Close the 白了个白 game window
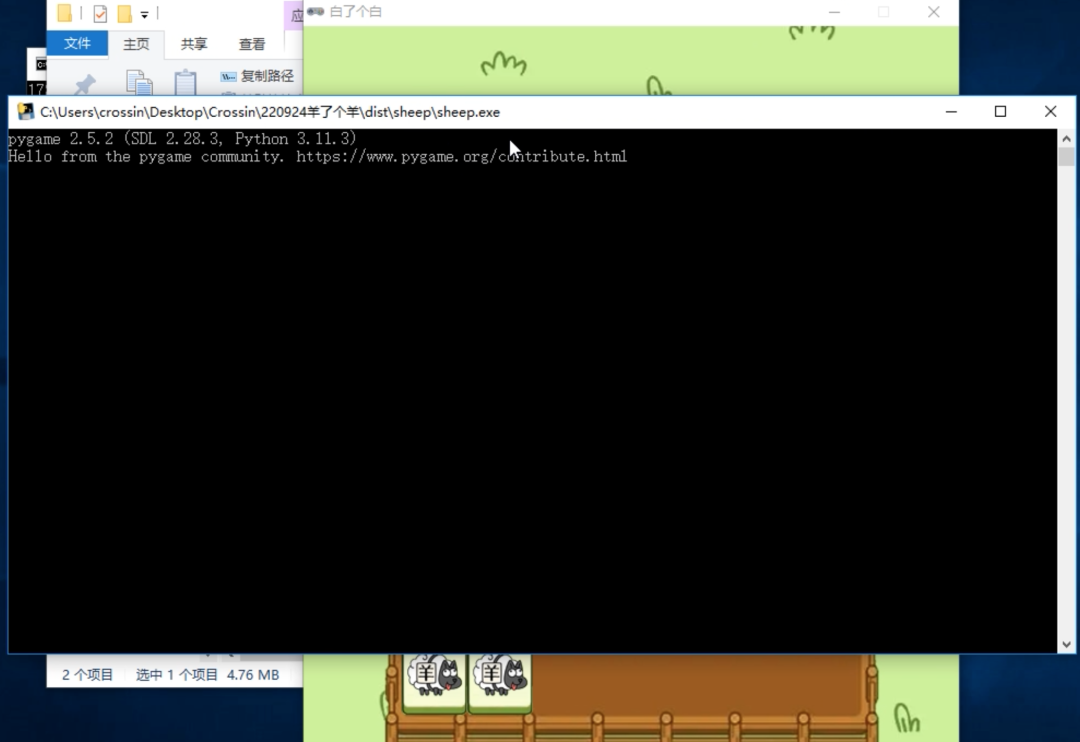 pyautogui.click(x=933, y=12)
